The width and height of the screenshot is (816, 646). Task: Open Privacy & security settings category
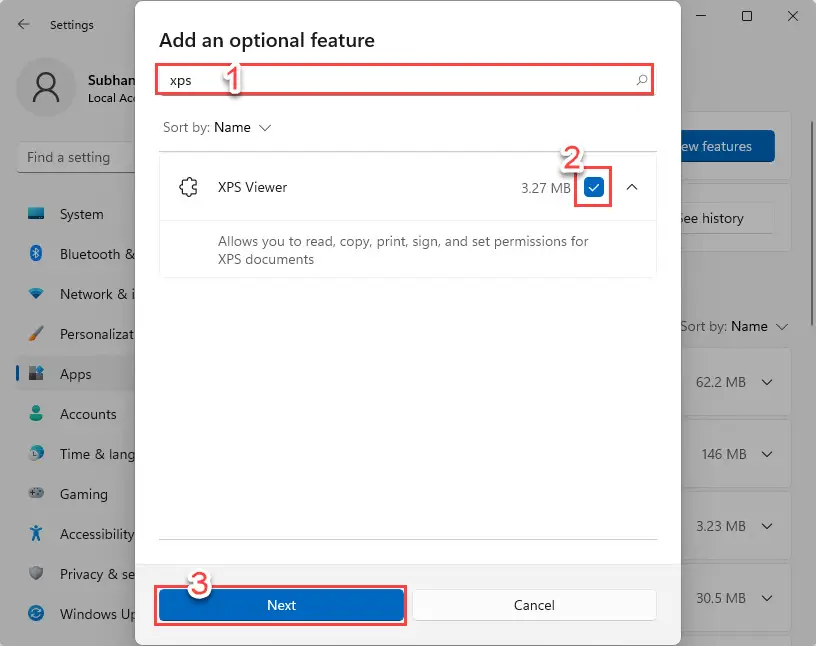[76, 574]
